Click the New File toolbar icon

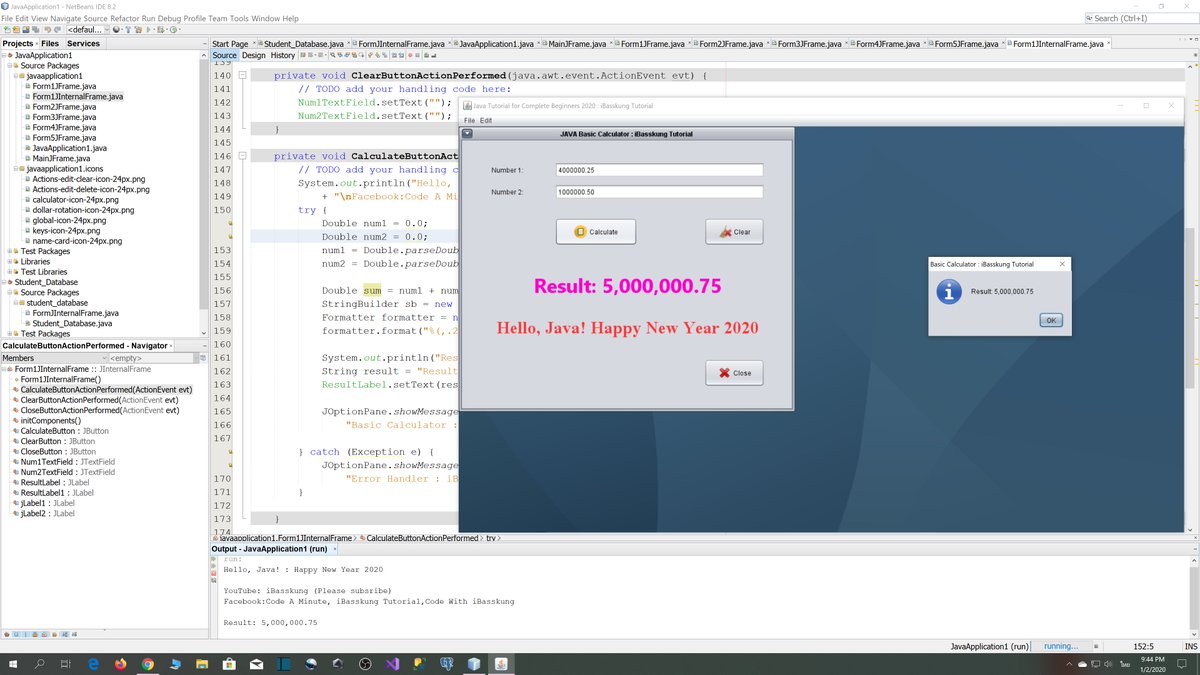point(7,29)
